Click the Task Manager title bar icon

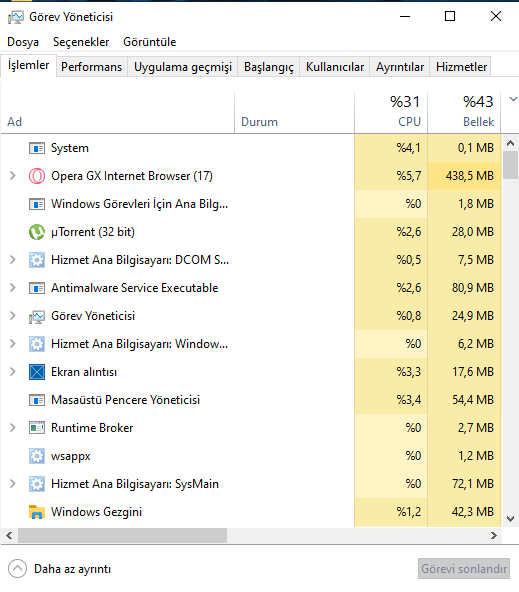15,17
